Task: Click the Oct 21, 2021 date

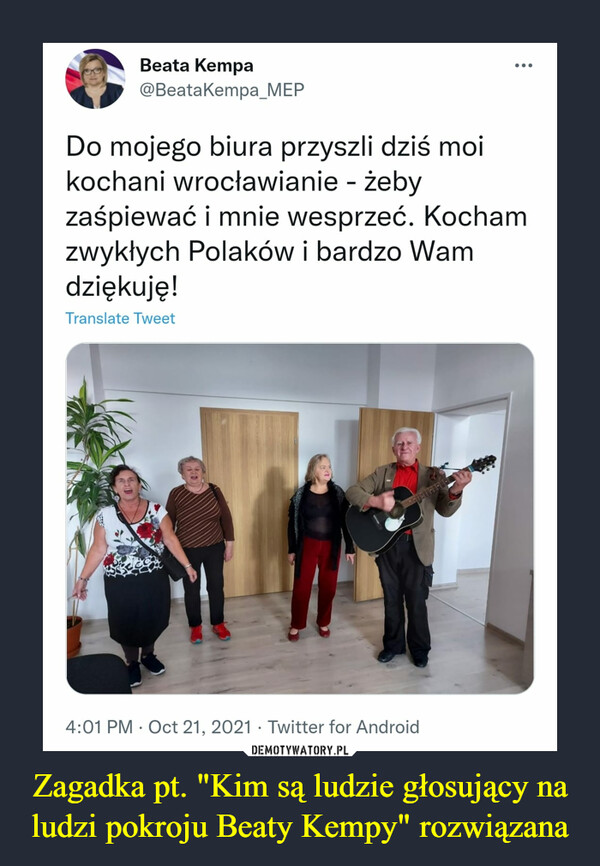Action: (x=199, y=726)
